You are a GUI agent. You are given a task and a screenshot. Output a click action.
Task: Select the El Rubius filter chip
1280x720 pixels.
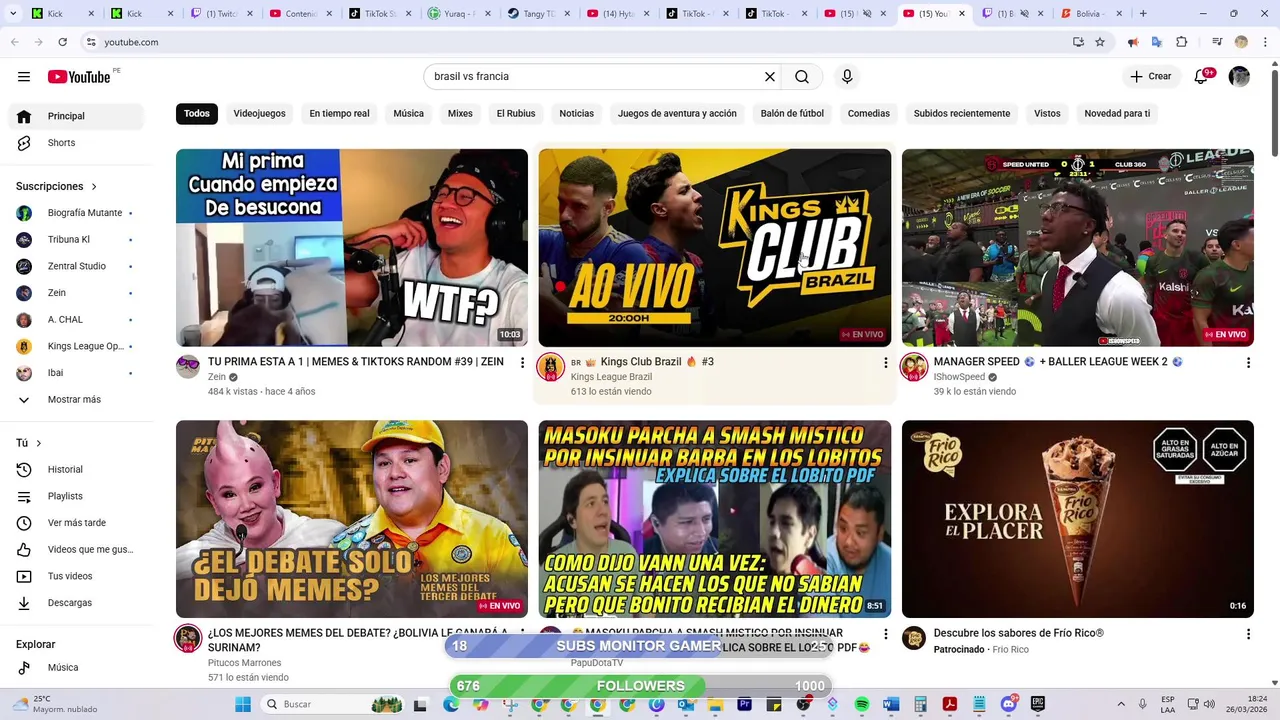click(516, 114)
